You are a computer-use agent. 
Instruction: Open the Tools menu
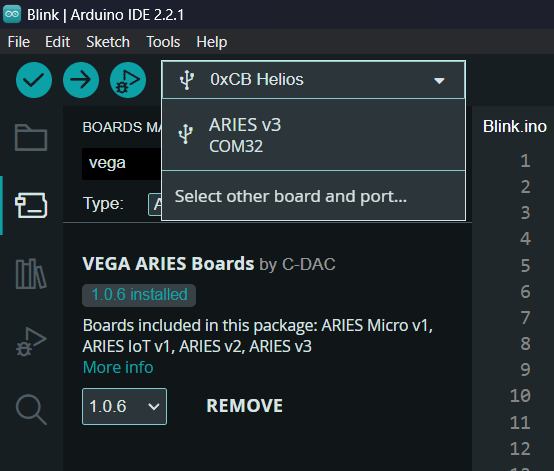[x=163, y=42]
